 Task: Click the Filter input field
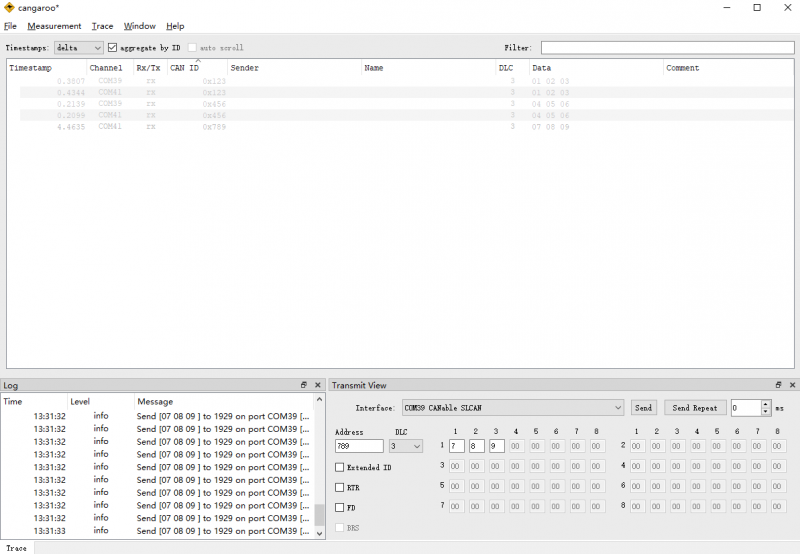pos(667,47)
